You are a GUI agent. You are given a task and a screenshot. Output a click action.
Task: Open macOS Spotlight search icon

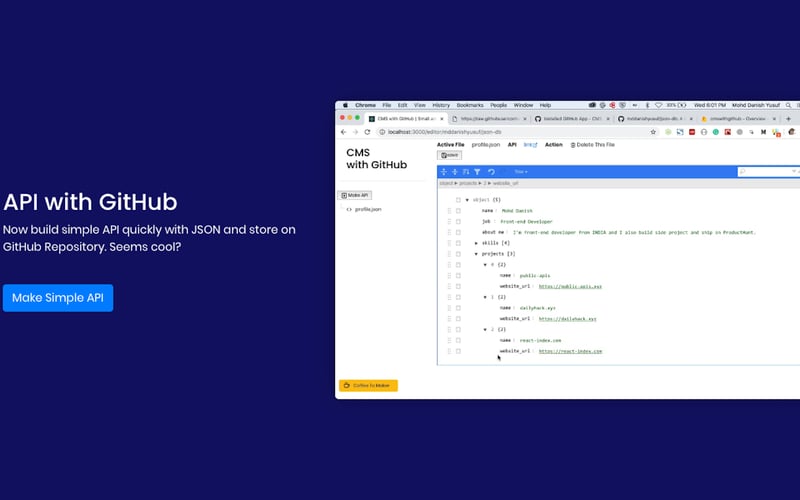pyautogui.click(x=788, y=105)
